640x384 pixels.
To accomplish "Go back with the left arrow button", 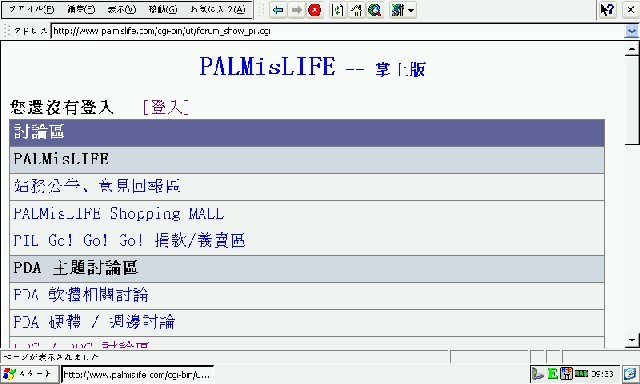I will (x=278, y=10).
